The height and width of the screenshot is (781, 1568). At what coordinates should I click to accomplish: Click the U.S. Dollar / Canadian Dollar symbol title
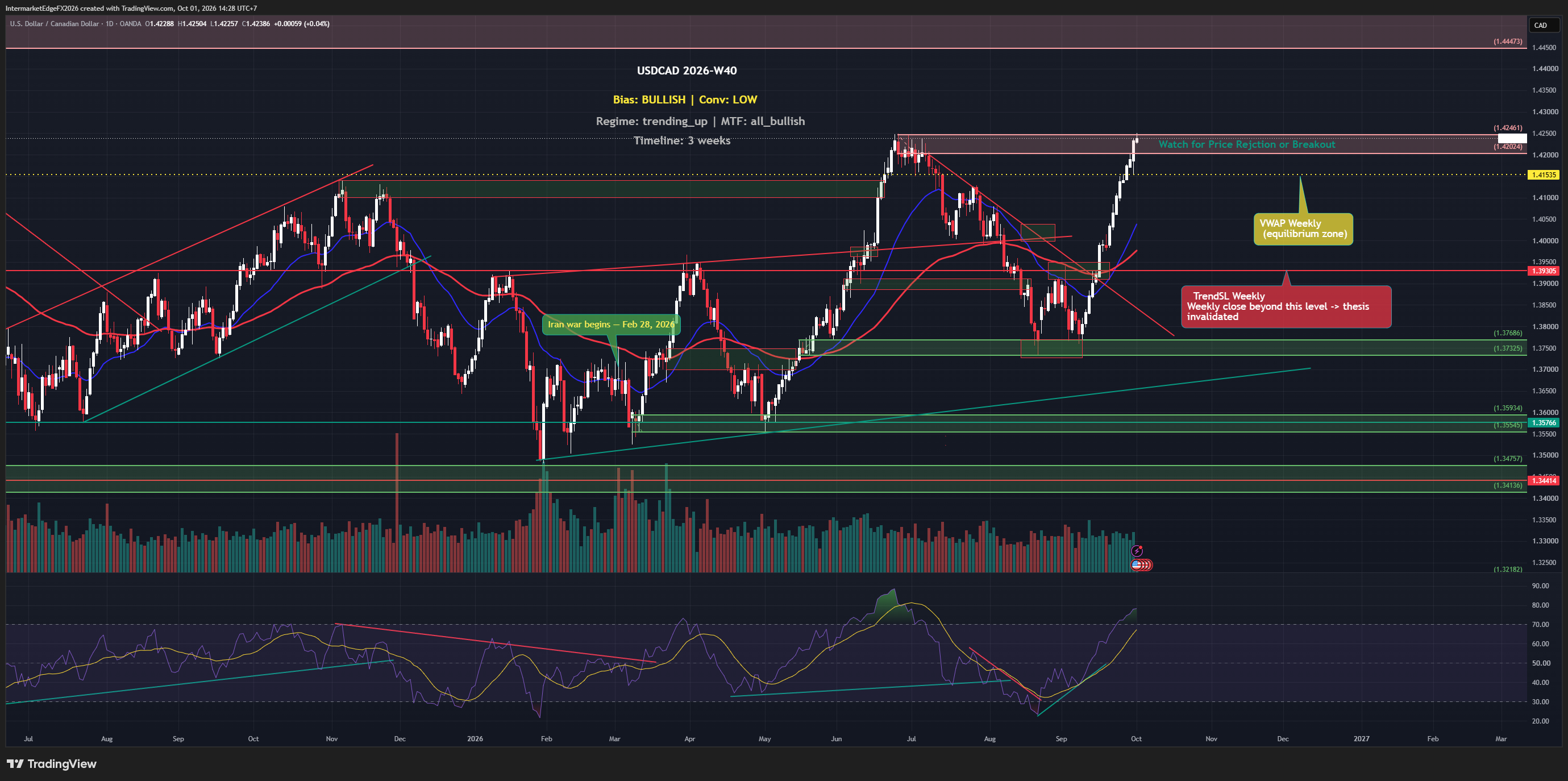pyautogui.click(x=54, y=24)
